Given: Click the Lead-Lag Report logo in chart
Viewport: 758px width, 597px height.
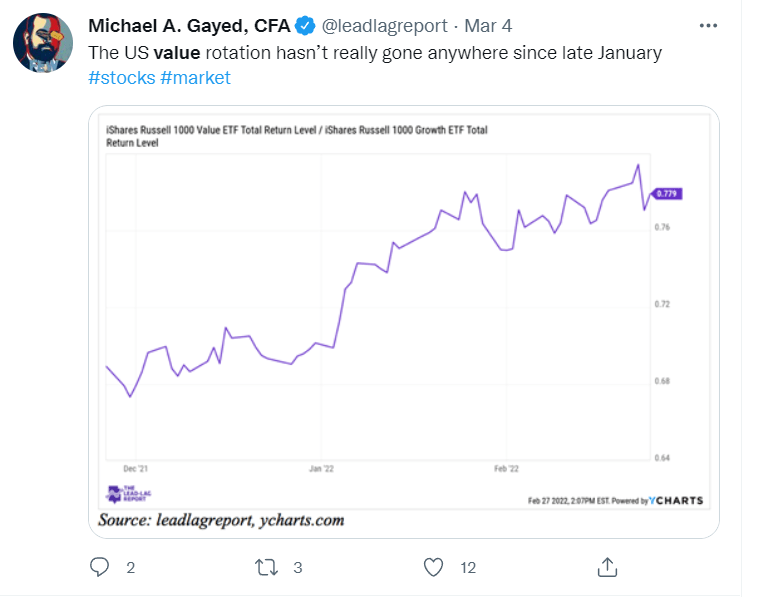Looking at the screenshot, I should 129,493.
